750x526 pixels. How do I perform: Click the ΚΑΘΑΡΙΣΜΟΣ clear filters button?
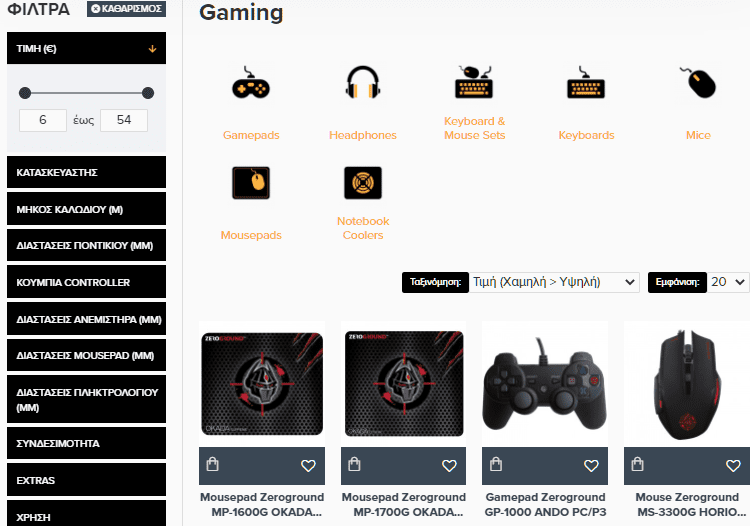[x=126, y=9]
